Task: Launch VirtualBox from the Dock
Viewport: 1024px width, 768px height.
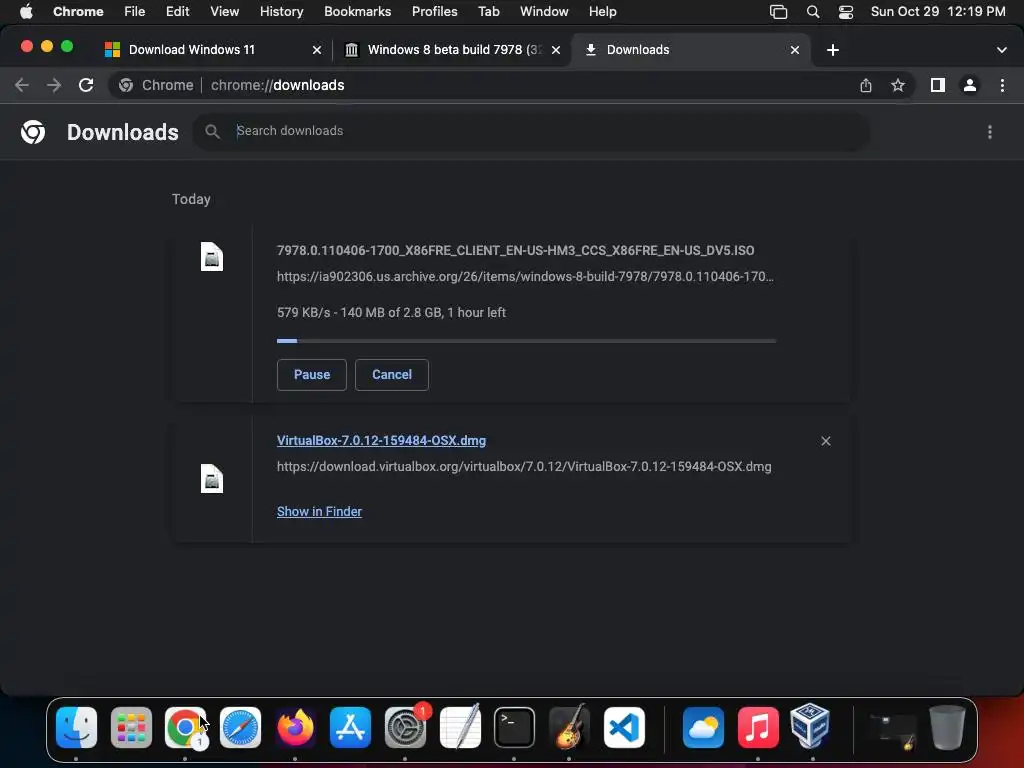Action: [810, 726]
